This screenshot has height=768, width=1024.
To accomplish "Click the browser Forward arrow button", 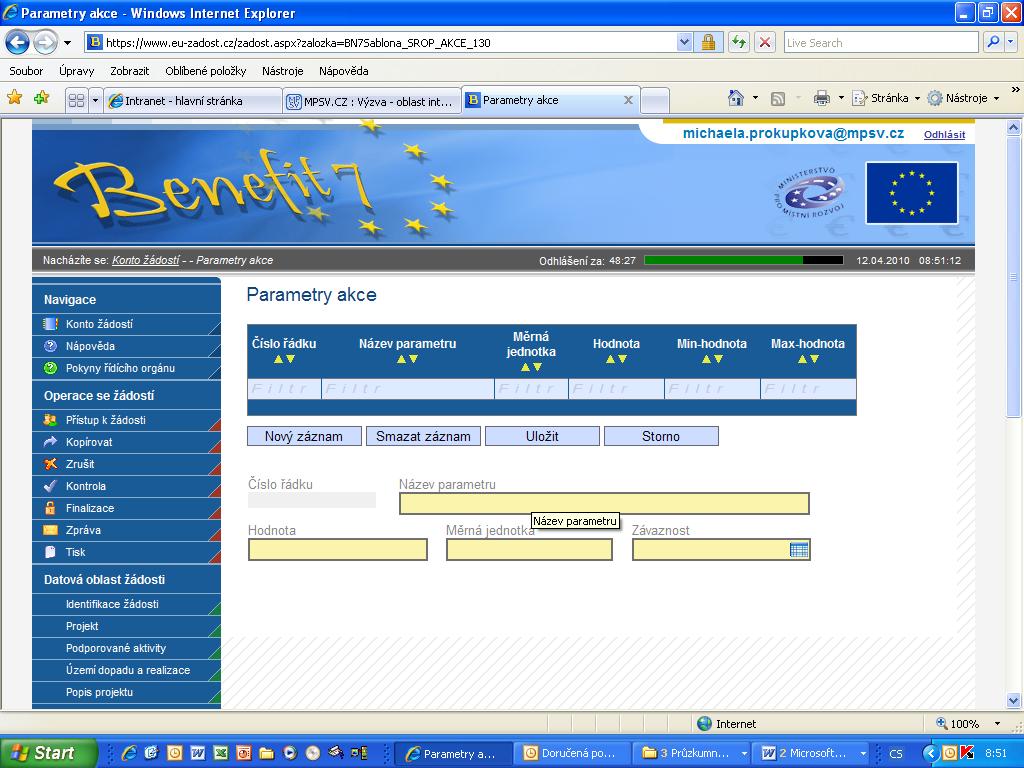I will (45, 43).
